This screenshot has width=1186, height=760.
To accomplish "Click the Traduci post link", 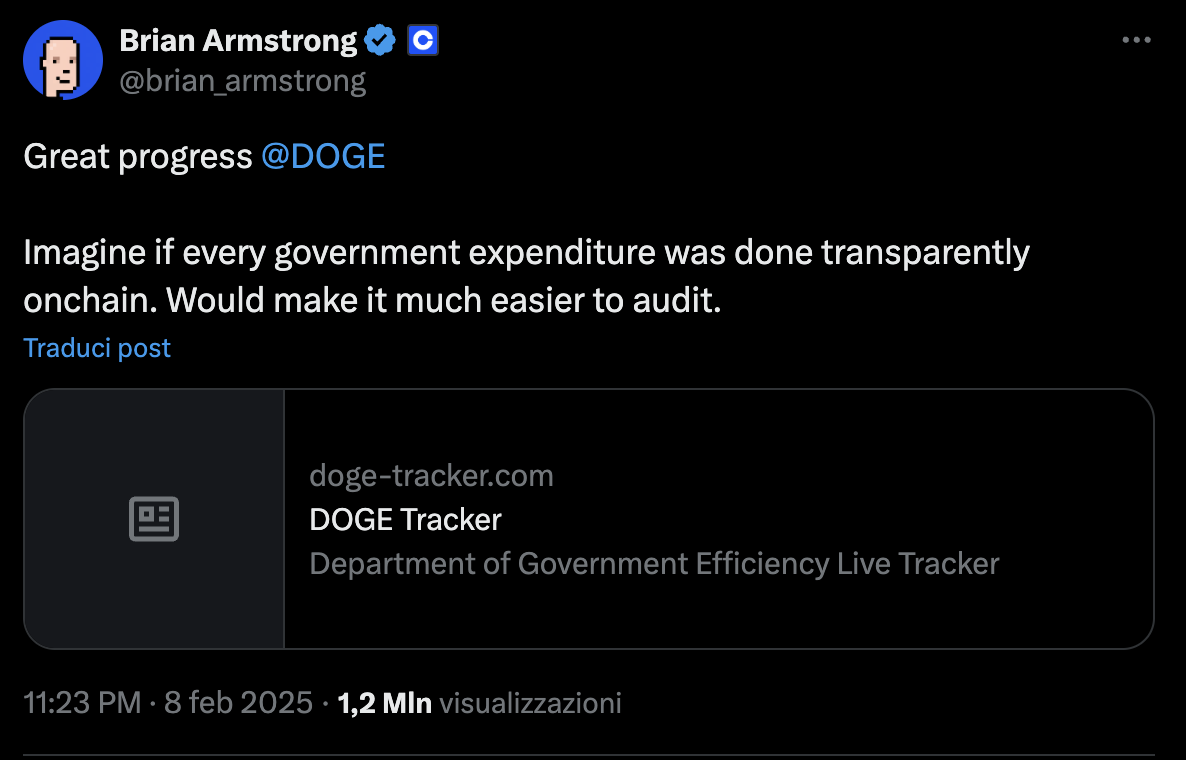I will click(97, 348).
